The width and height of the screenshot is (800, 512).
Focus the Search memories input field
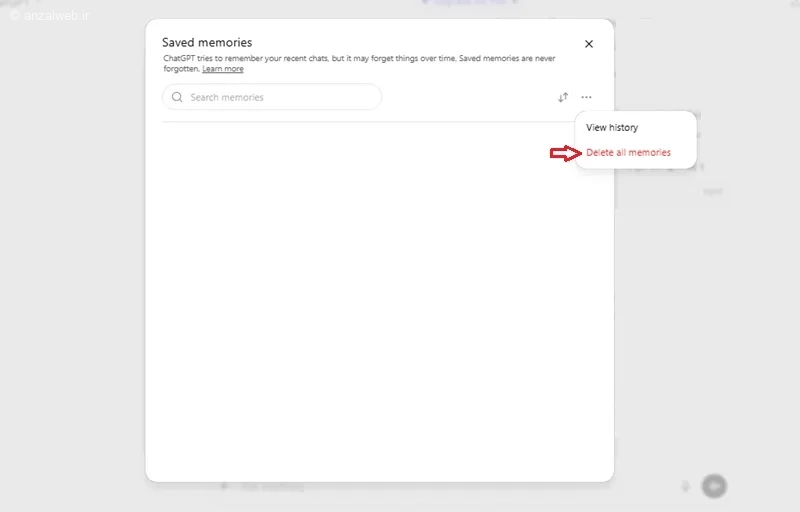pyautogui.click(x=271, y=97)
